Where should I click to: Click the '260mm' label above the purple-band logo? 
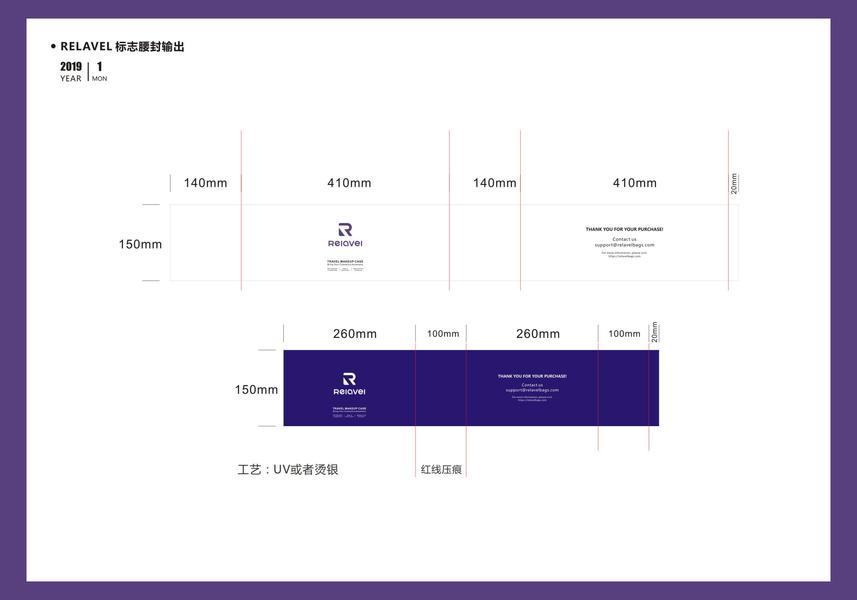tap(355, 334)
